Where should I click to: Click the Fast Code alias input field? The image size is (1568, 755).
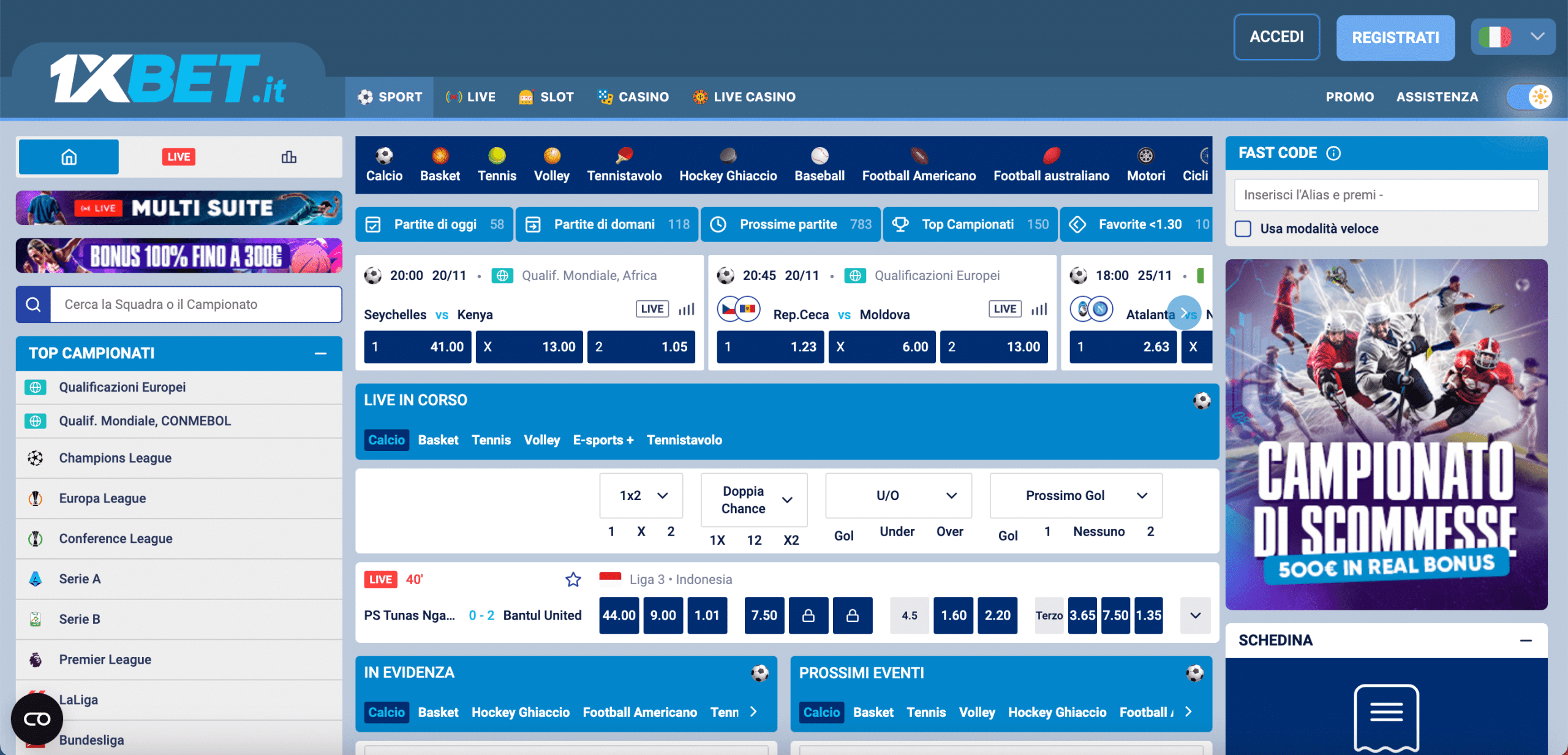tap(1386, 195)
